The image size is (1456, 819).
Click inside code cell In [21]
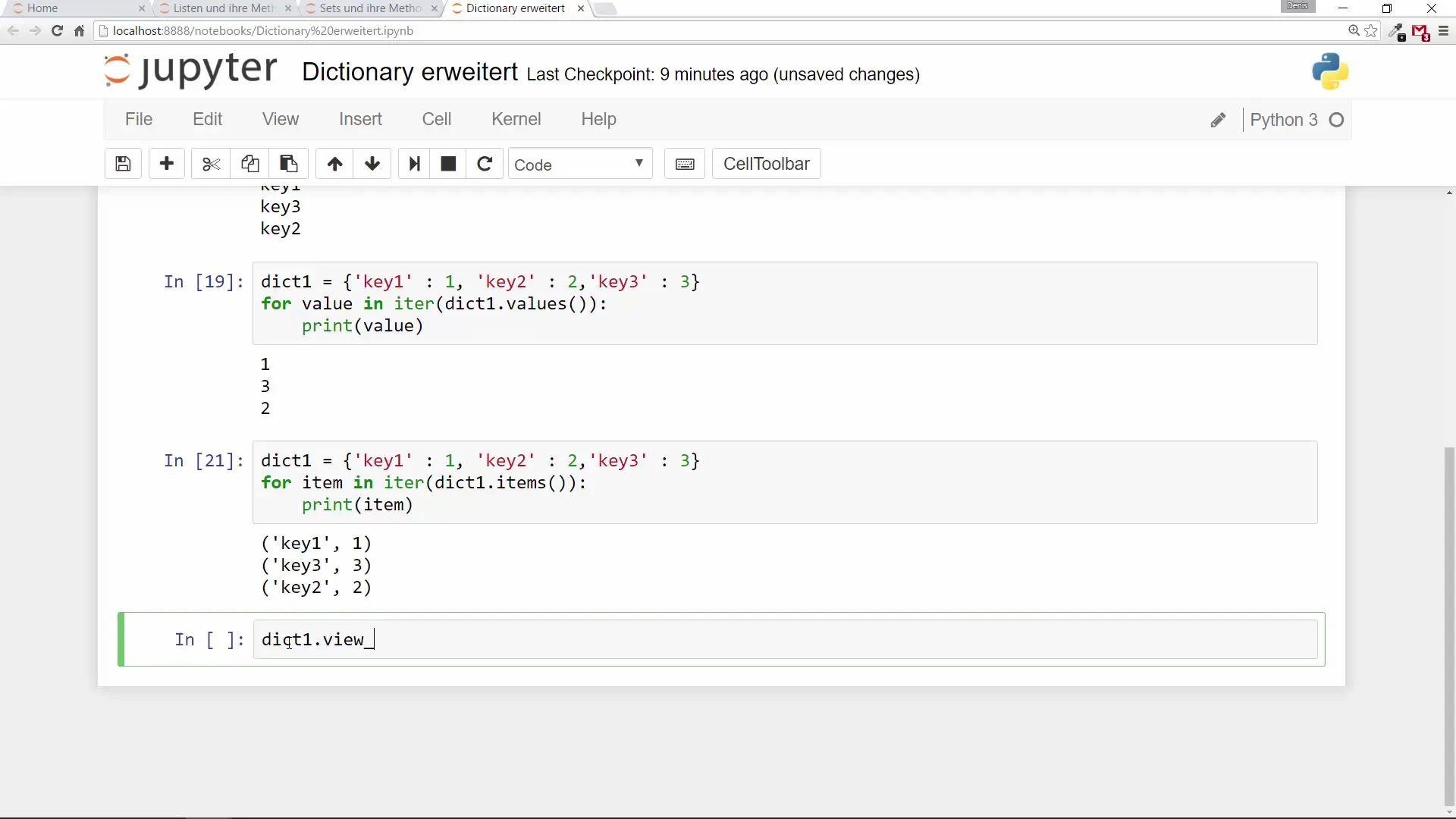coord(785,482)
